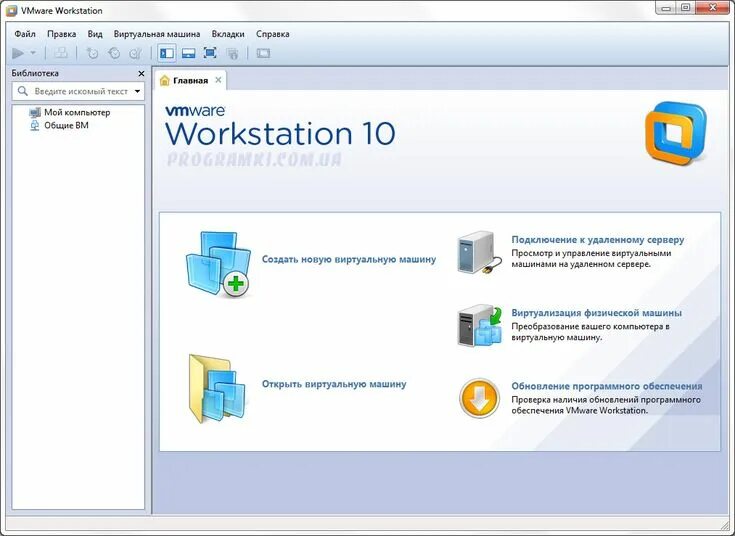The height and width of the screenshot is (536, 735).
Task: Open the library search filter dropdown arrow
Action: tap(137, 91)
